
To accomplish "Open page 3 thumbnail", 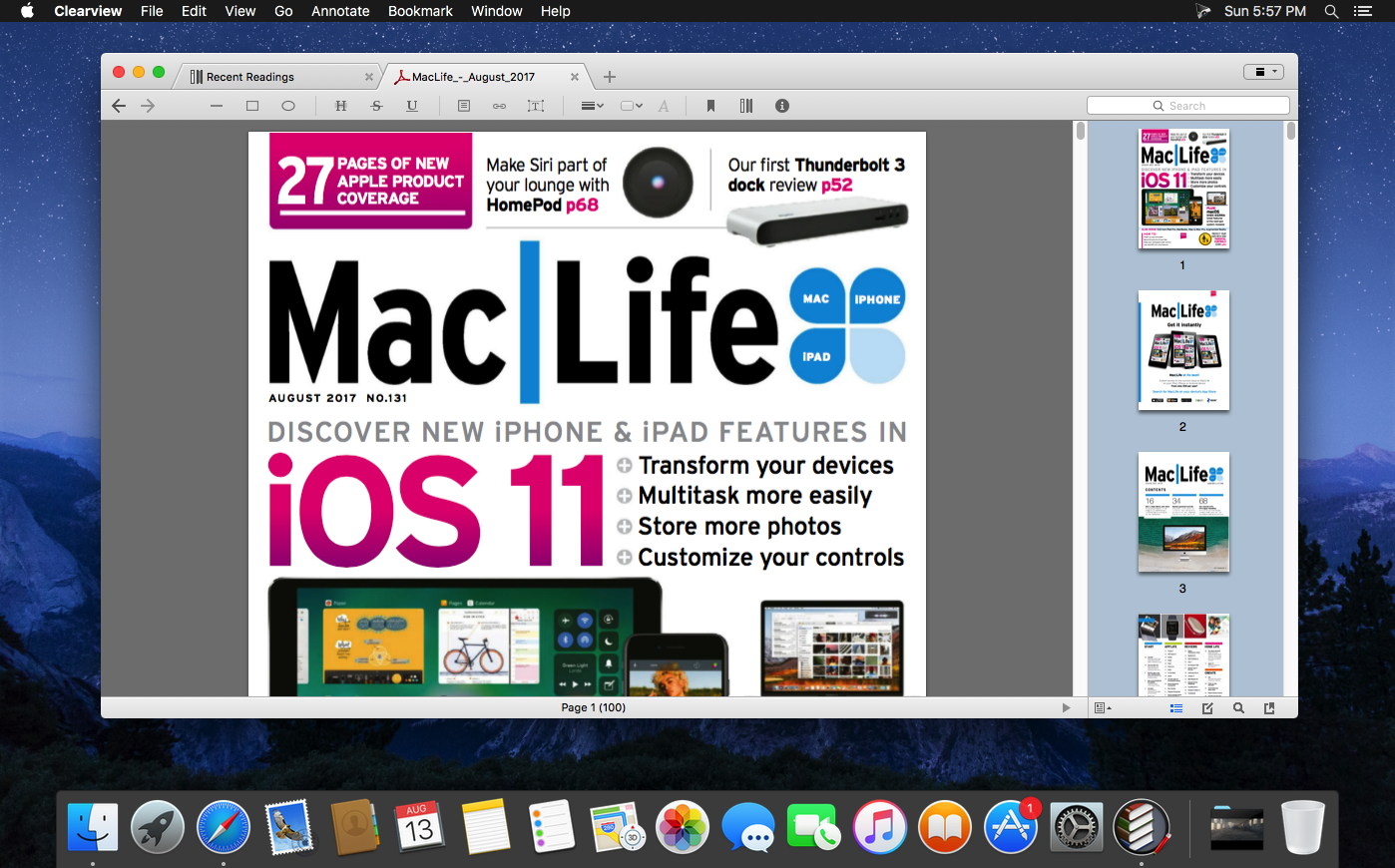I will tap(1183, 512).
